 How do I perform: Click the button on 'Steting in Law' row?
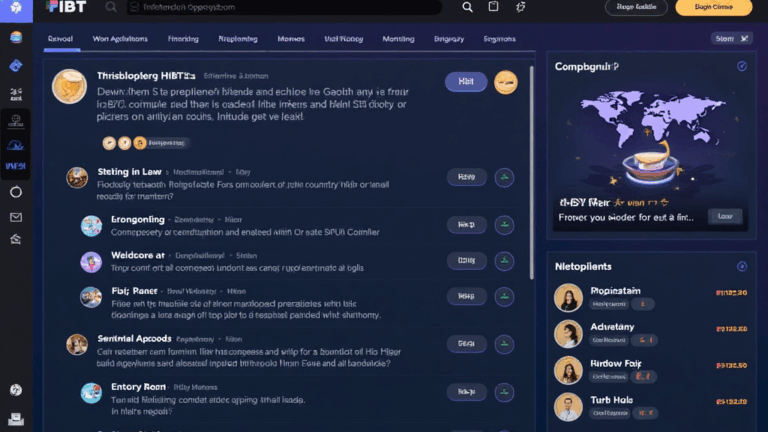pyautogui.click(x=466, y=177)
